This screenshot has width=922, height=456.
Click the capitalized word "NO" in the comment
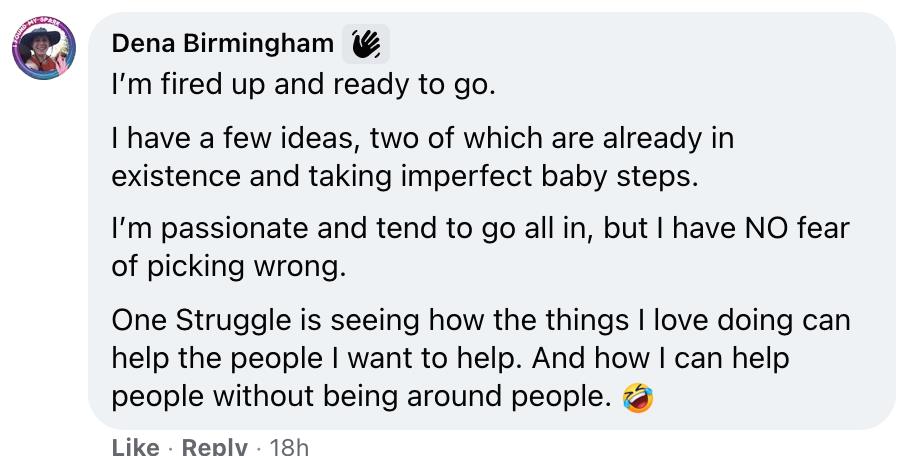click(x=767, y=228)
